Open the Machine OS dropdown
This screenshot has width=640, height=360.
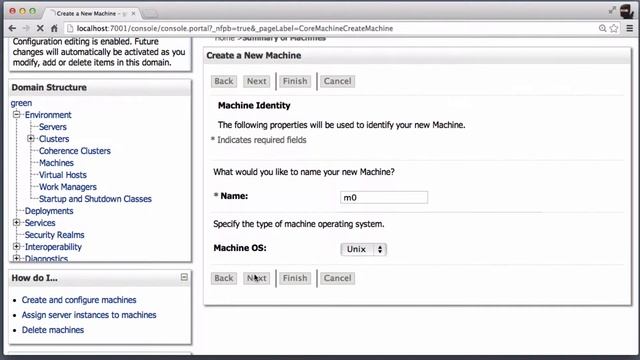(x=363, y=249)
